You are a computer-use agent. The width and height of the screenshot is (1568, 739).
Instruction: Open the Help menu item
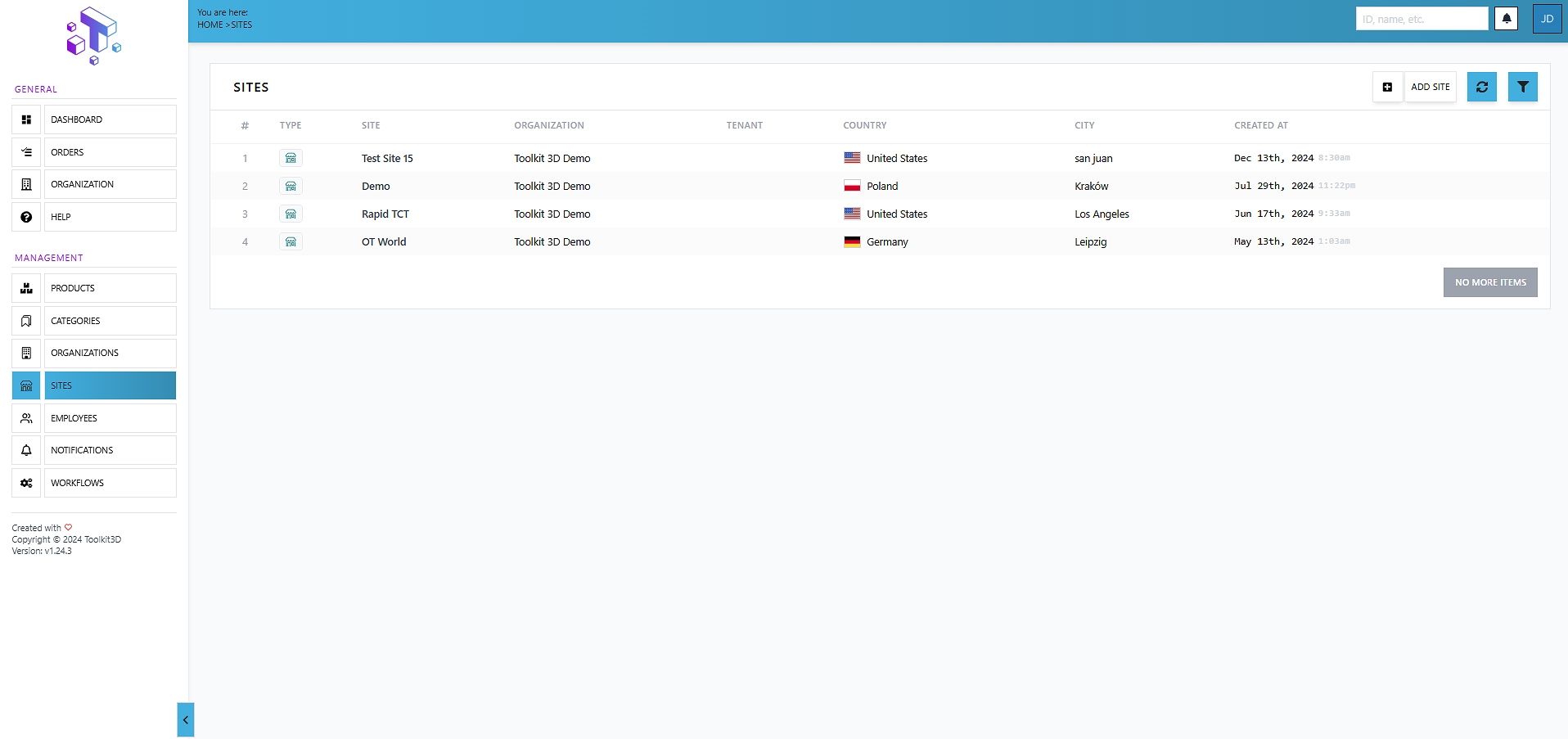click(110, 217)
